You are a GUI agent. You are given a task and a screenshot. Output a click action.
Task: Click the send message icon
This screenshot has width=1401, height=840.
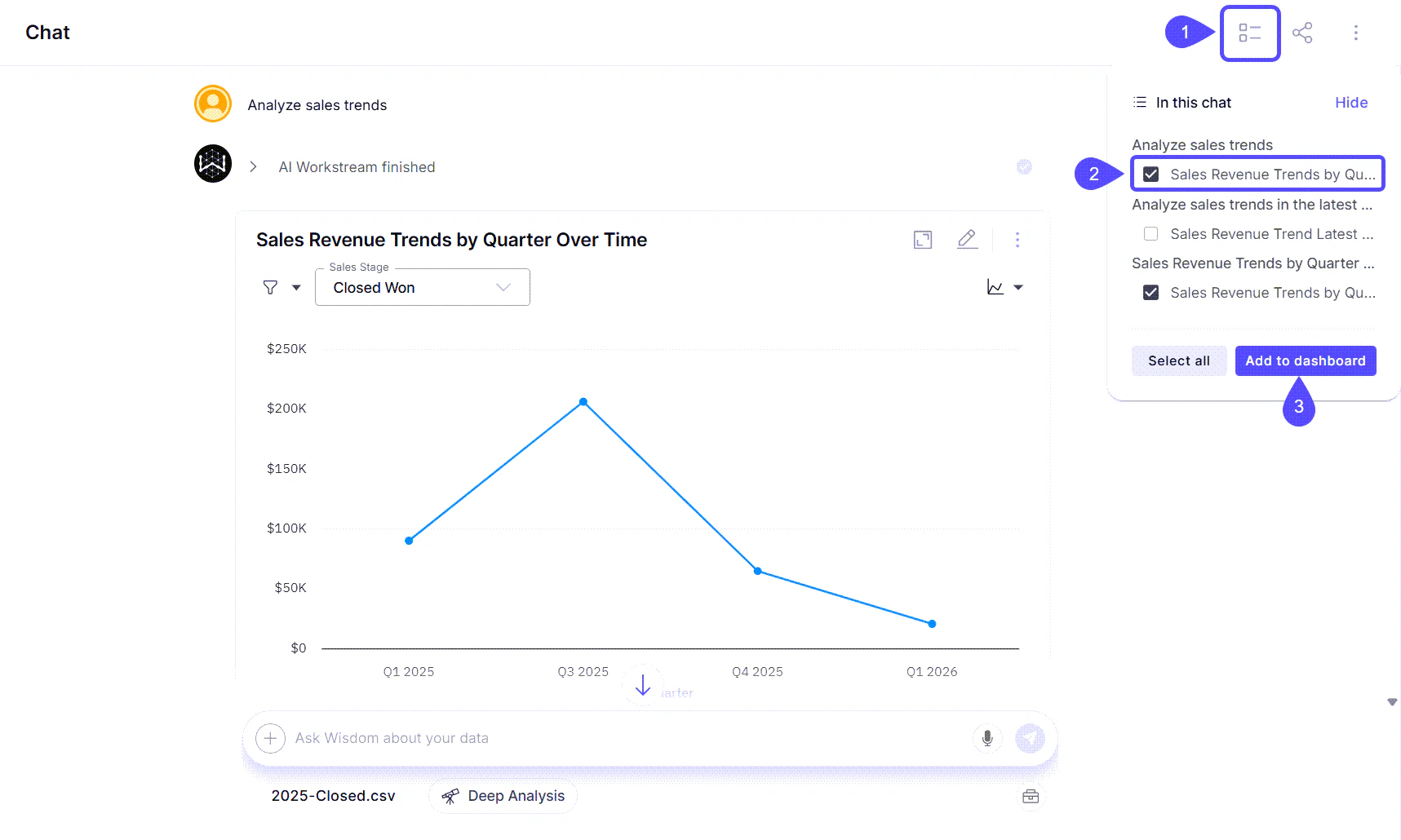[x=1031, y=737]
